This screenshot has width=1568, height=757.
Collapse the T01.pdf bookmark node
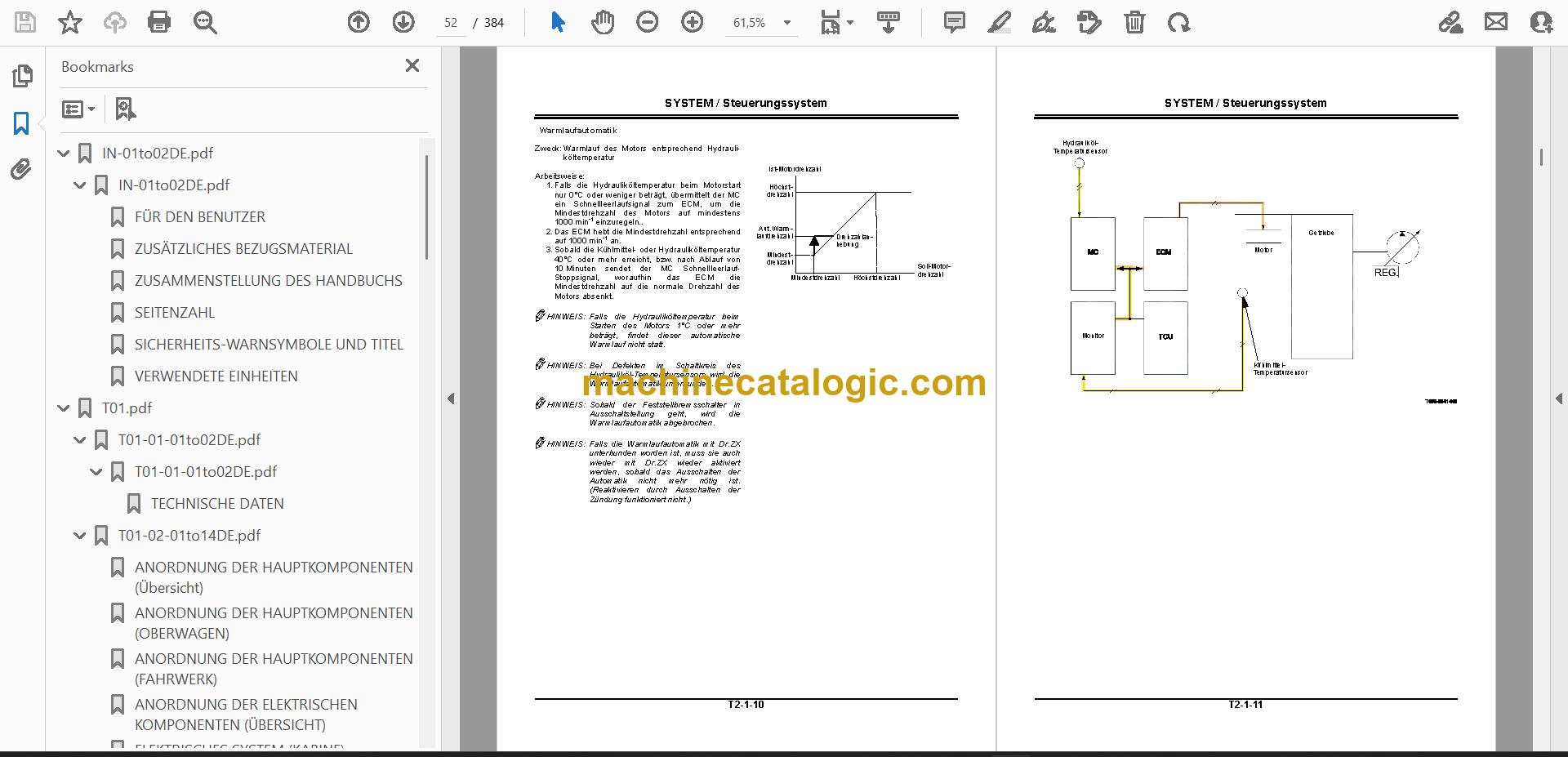(x=64, y=407)
